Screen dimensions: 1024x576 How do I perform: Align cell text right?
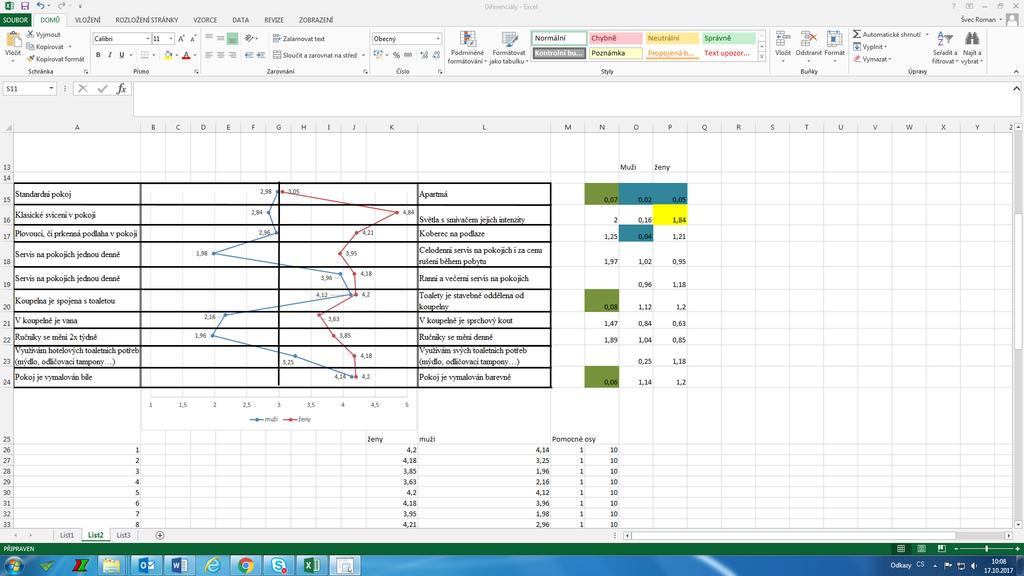(232, 56)
